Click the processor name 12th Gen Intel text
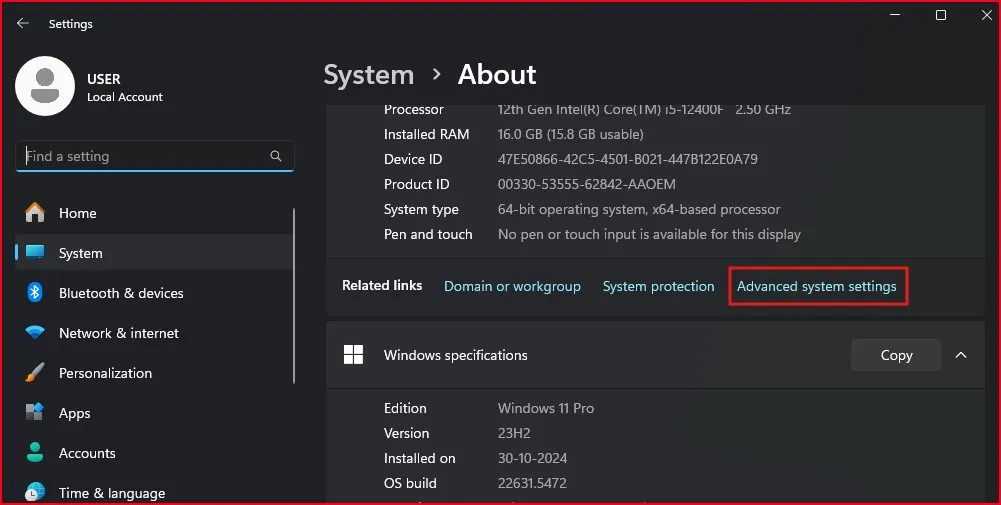The height and width of the screenshot is (505, 1001). [644, 109]
